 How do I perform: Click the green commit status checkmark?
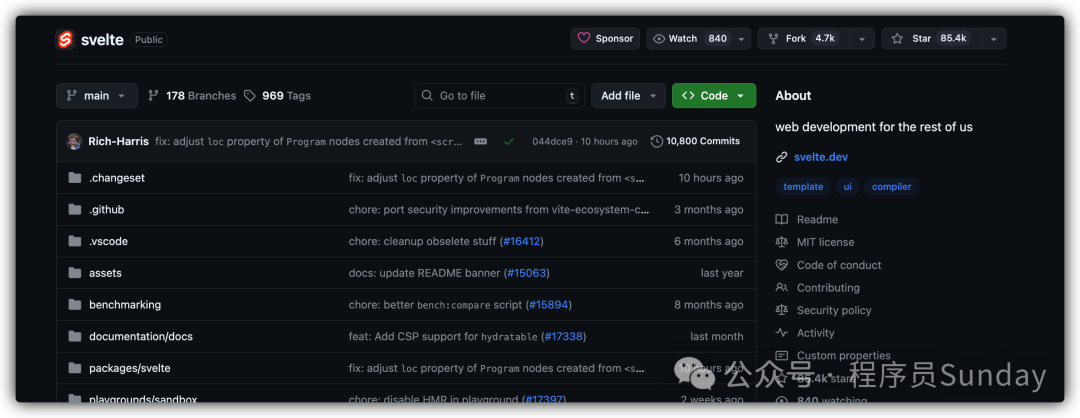[509, 142]
